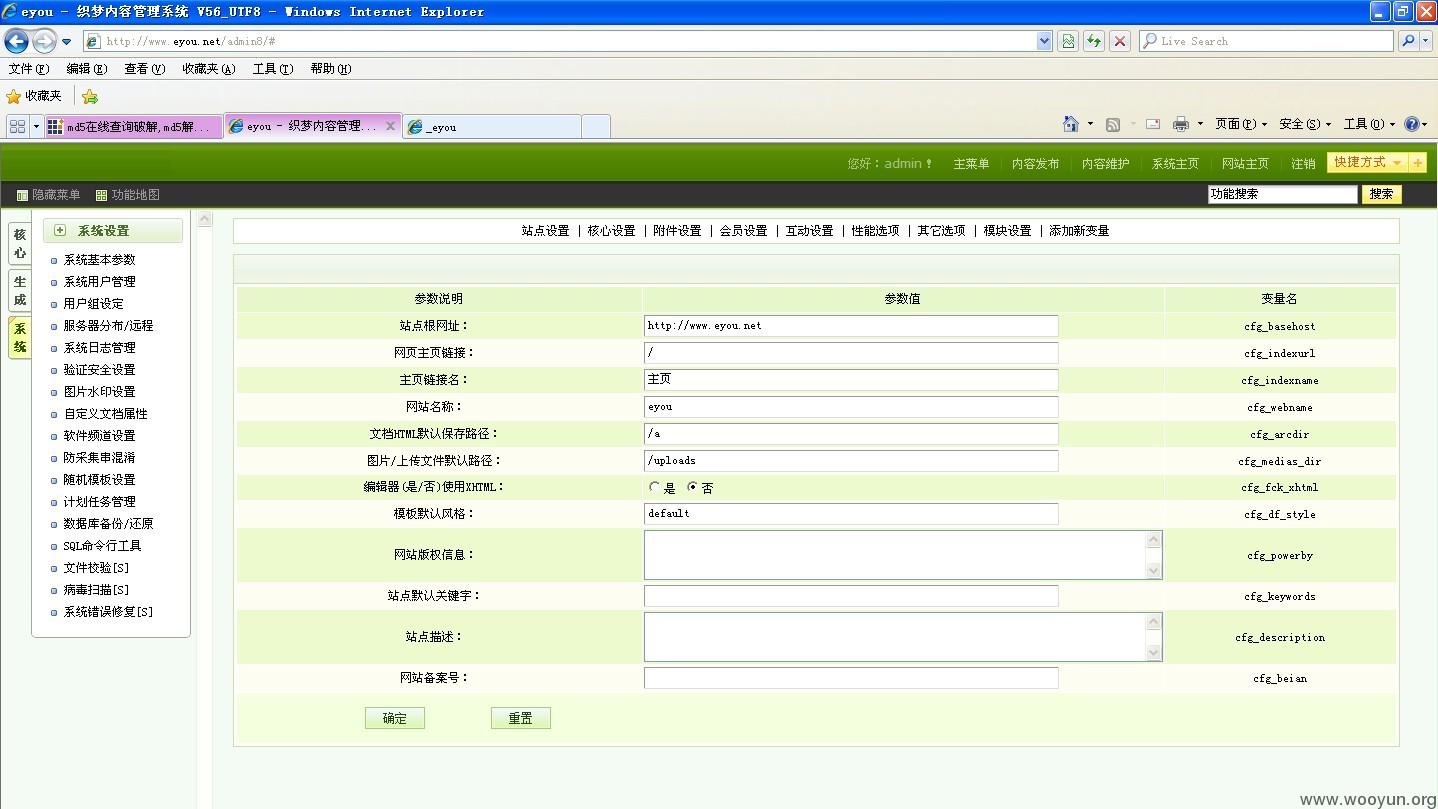Open the 页面(P) command bar menu
This screenshot has width=1438, height=809.
(1241, 124)
